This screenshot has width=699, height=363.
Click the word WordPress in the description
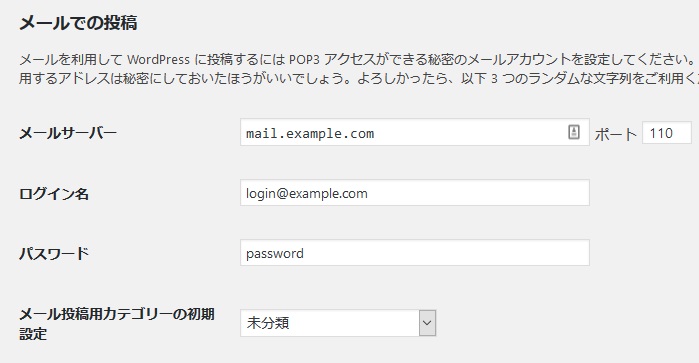[x=158, y=59]
